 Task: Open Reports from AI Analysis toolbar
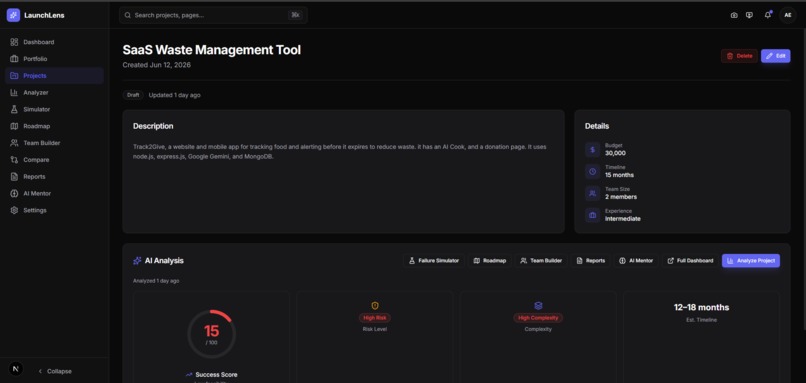click(590, 261)
